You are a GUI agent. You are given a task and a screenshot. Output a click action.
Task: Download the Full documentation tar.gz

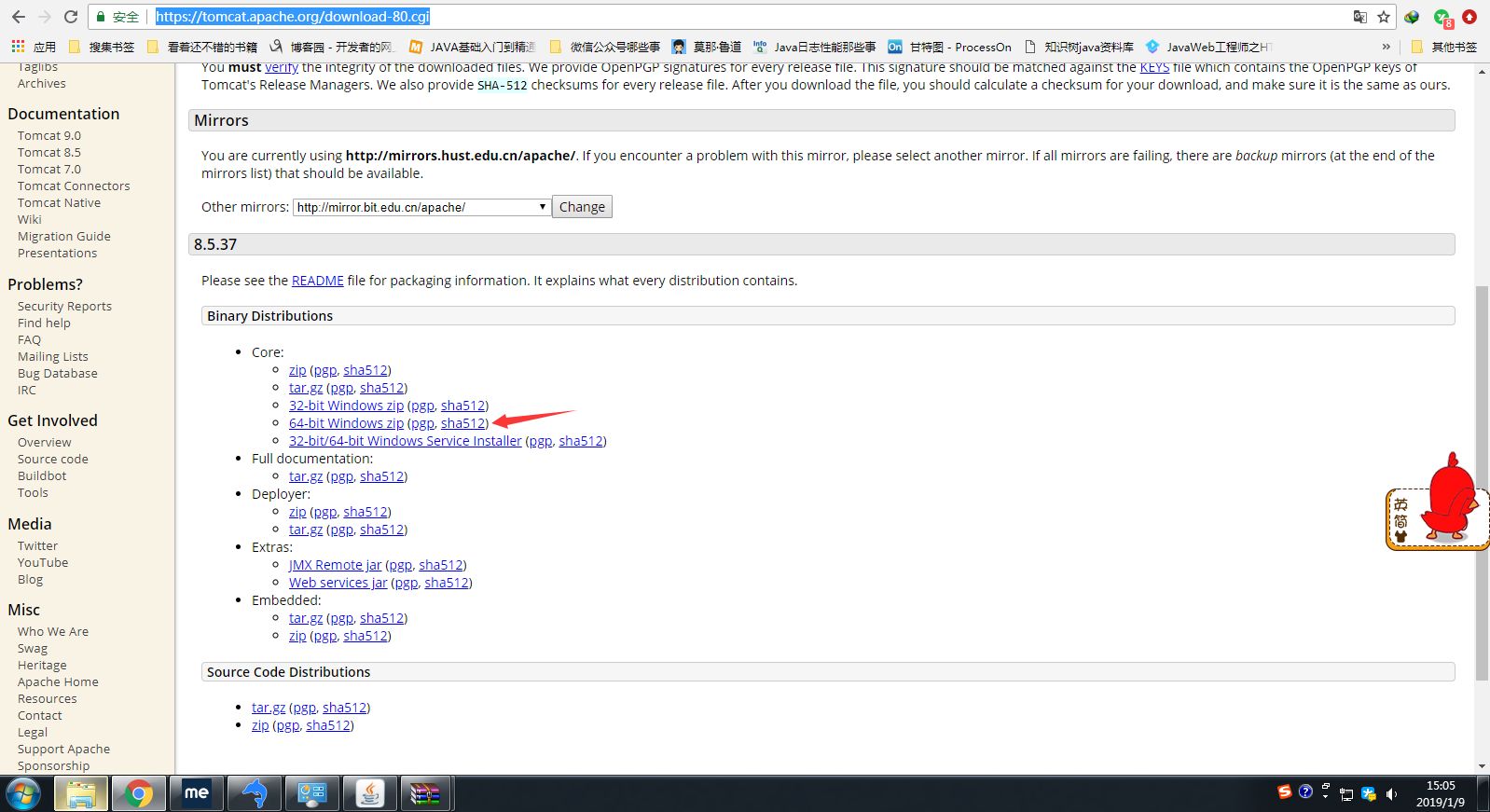pyautogui.click(x=306, y=476)
